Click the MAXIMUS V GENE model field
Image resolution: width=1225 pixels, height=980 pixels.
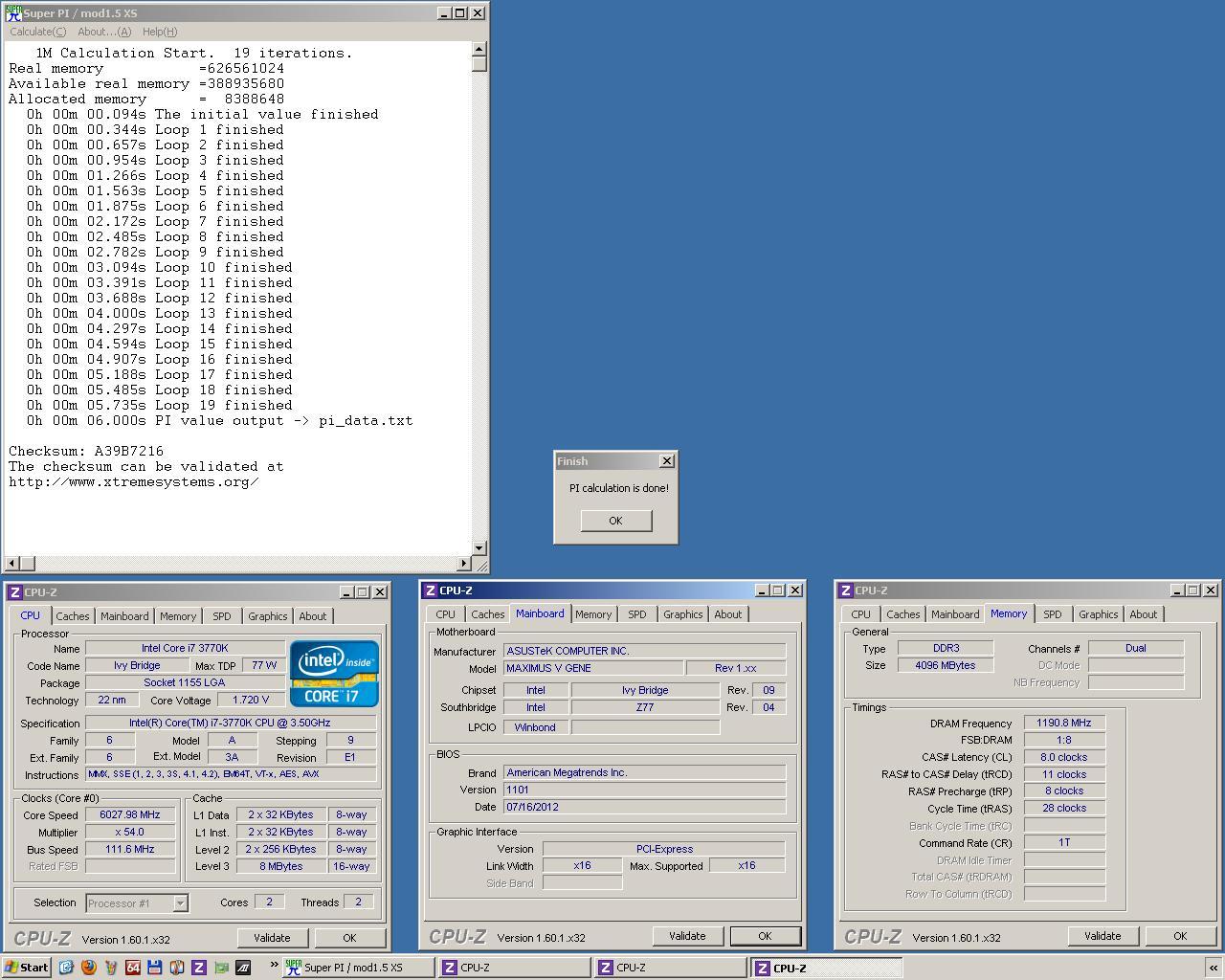pos(593,668)
